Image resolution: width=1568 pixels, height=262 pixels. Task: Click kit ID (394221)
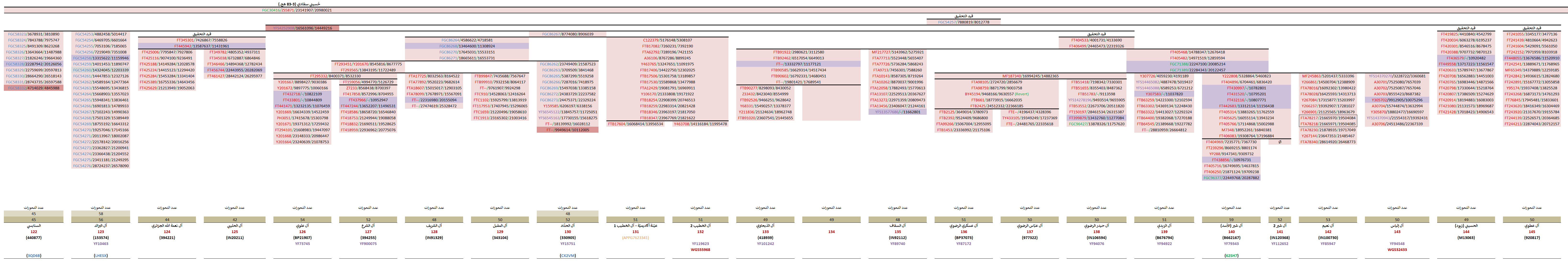coord(167,238)
